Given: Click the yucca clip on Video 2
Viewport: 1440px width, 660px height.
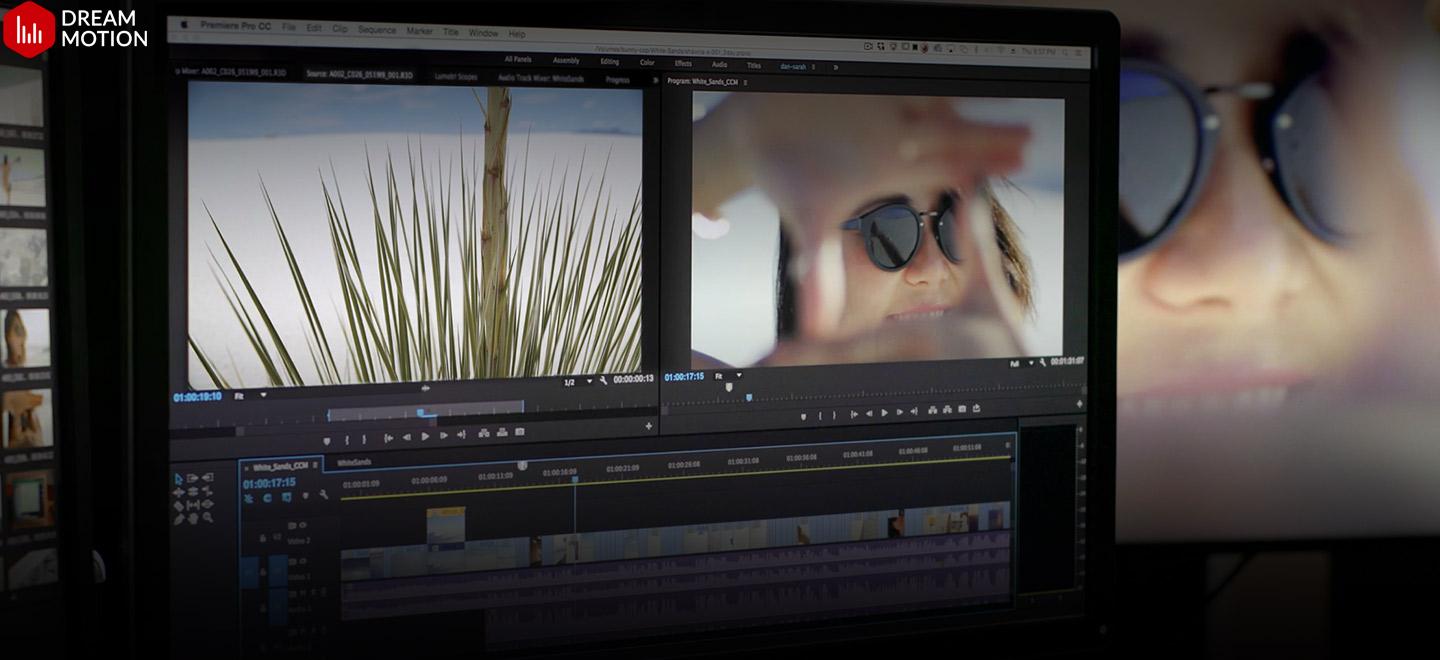Looking at the screenshot, I should [x=446, y=526].
